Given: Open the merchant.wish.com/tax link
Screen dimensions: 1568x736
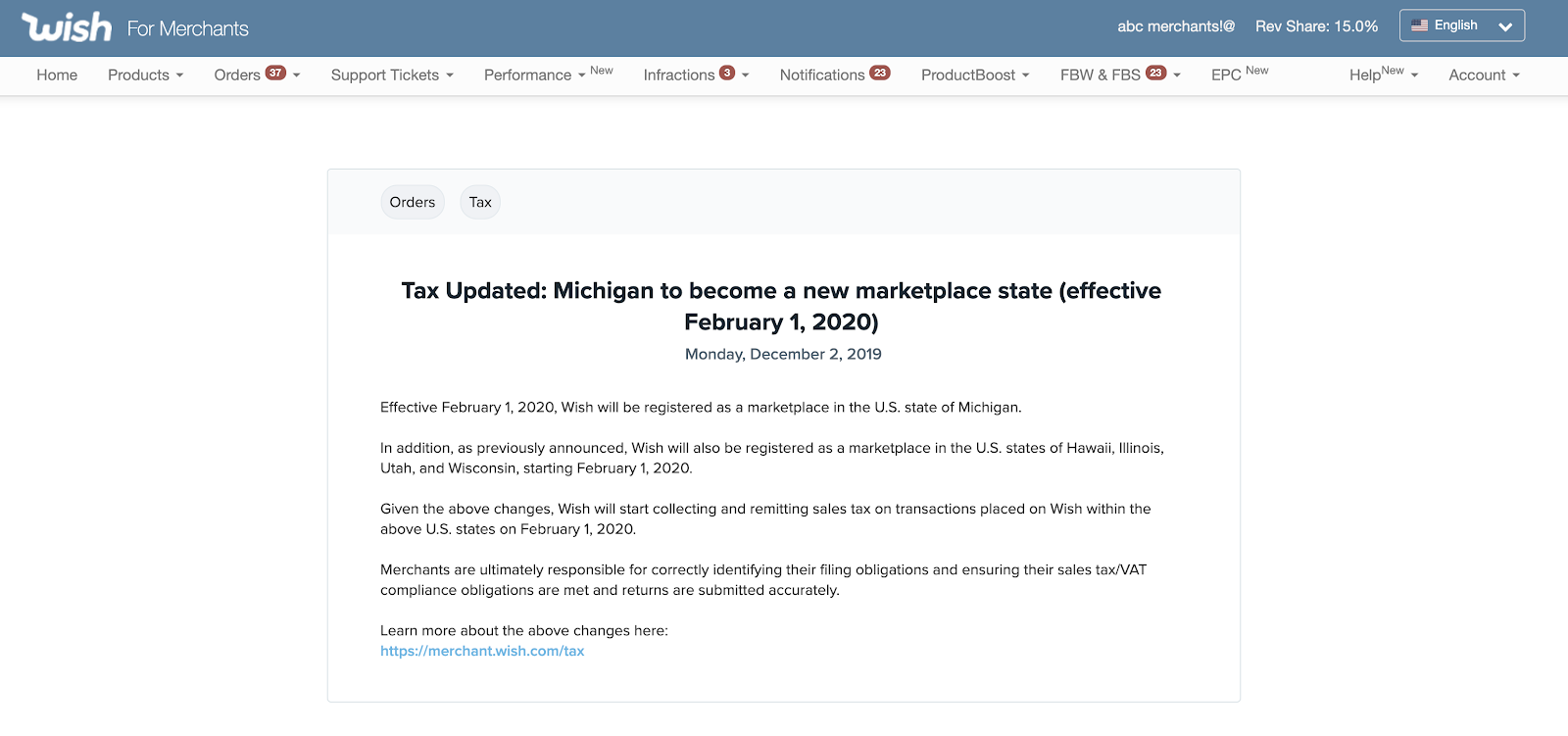Looking at the screenshot, I should [482, 651].
